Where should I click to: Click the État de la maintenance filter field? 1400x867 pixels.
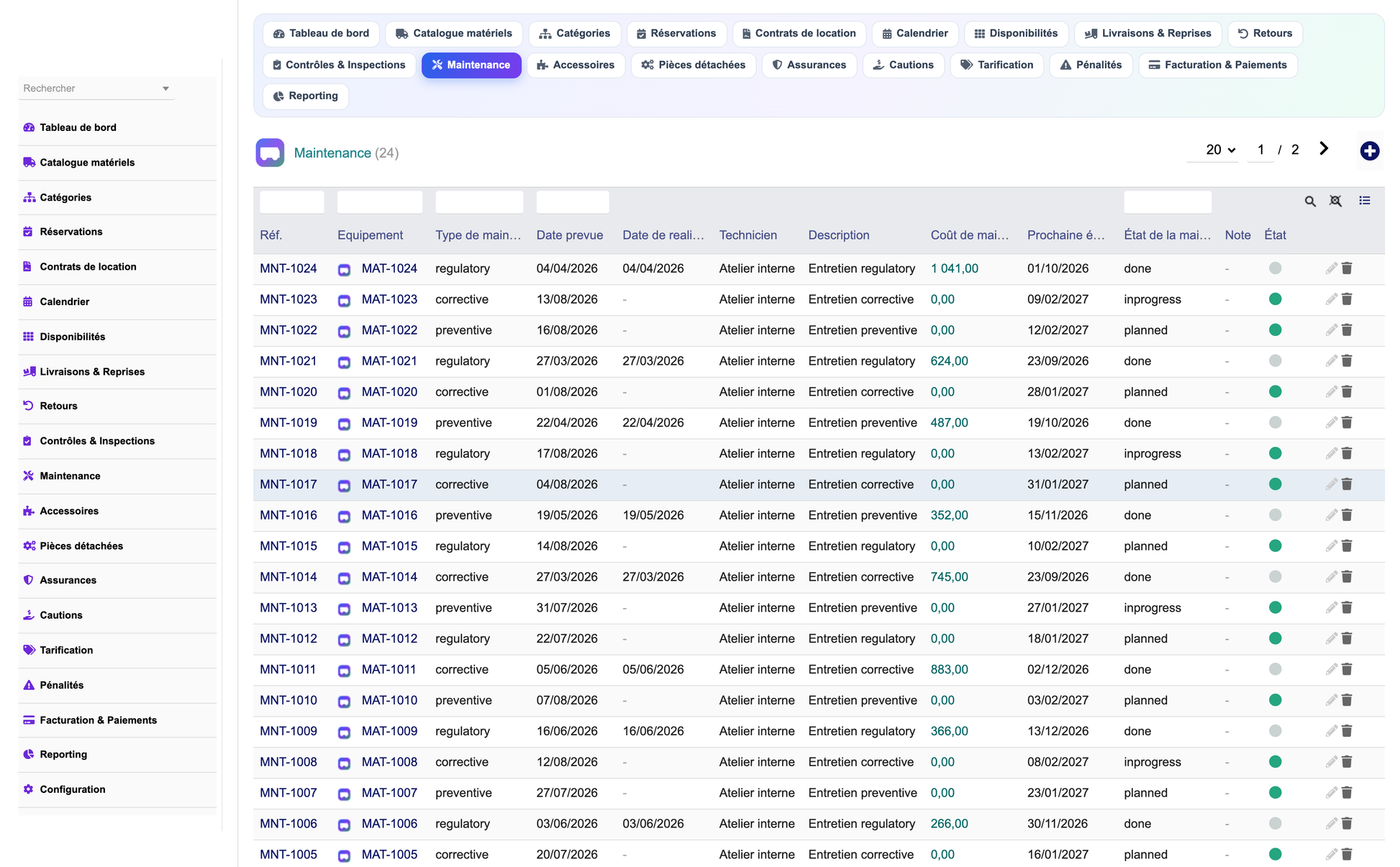coord(1168,202)
